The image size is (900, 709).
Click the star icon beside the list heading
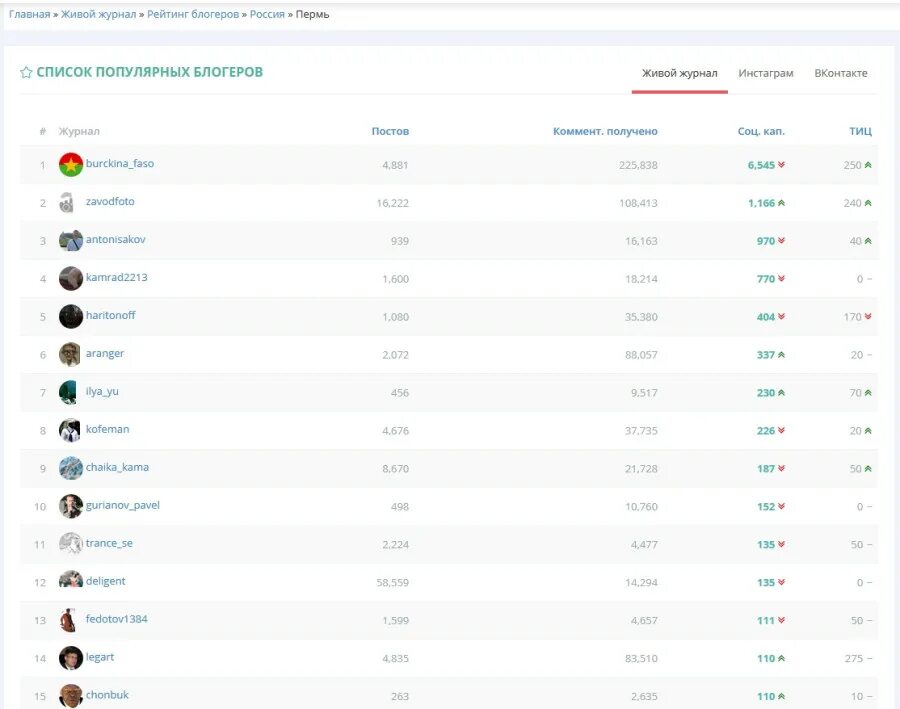[26, 72]
